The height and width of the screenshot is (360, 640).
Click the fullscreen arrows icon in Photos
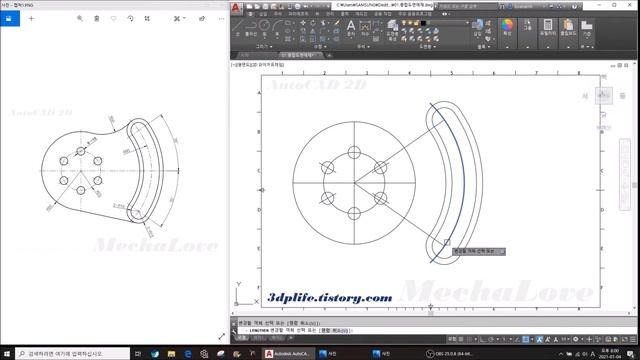pyautogui.click(x=222, y=336)
